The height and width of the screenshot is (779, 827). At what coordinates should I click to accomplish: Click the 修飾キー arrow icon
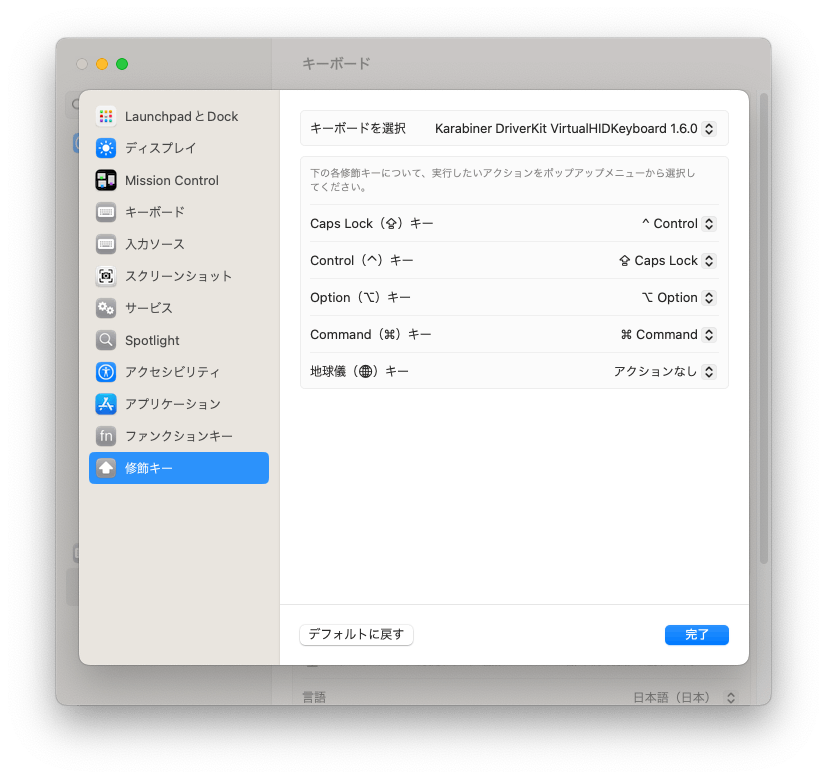tap(106, 468)
